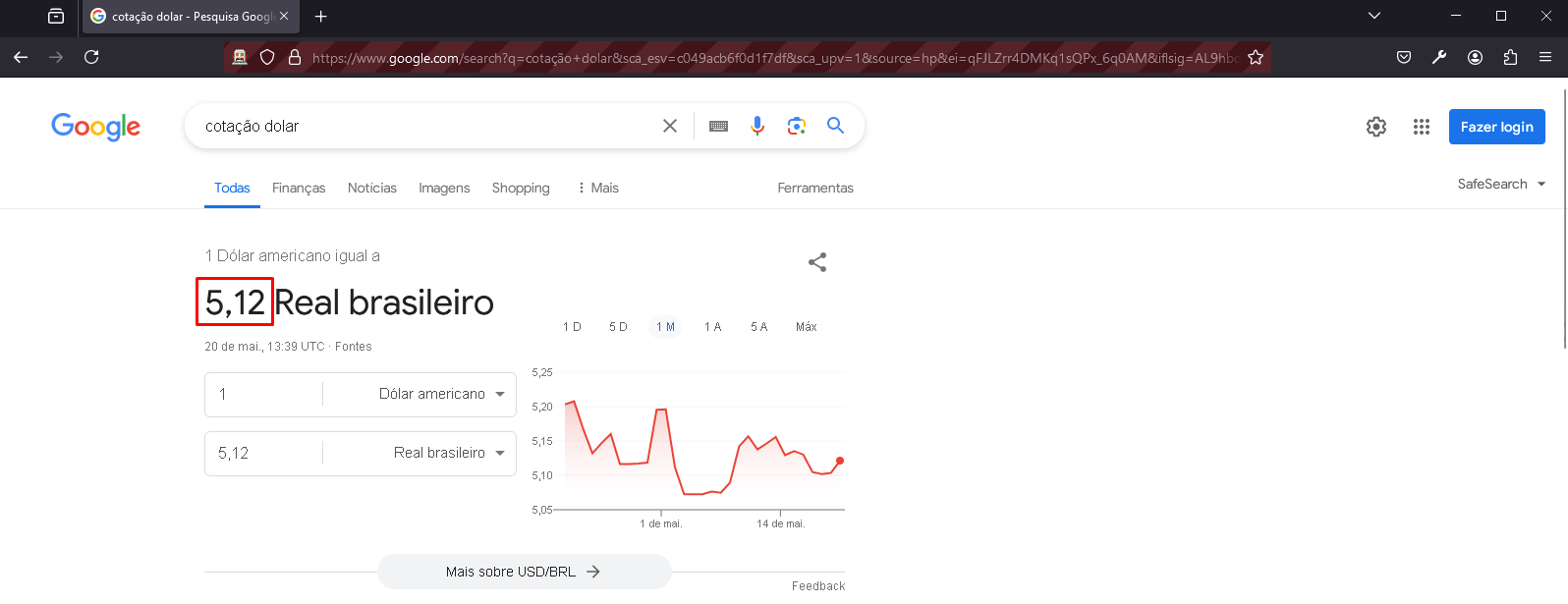Click the 1 de mai. axis label

(x=661, y=523)
